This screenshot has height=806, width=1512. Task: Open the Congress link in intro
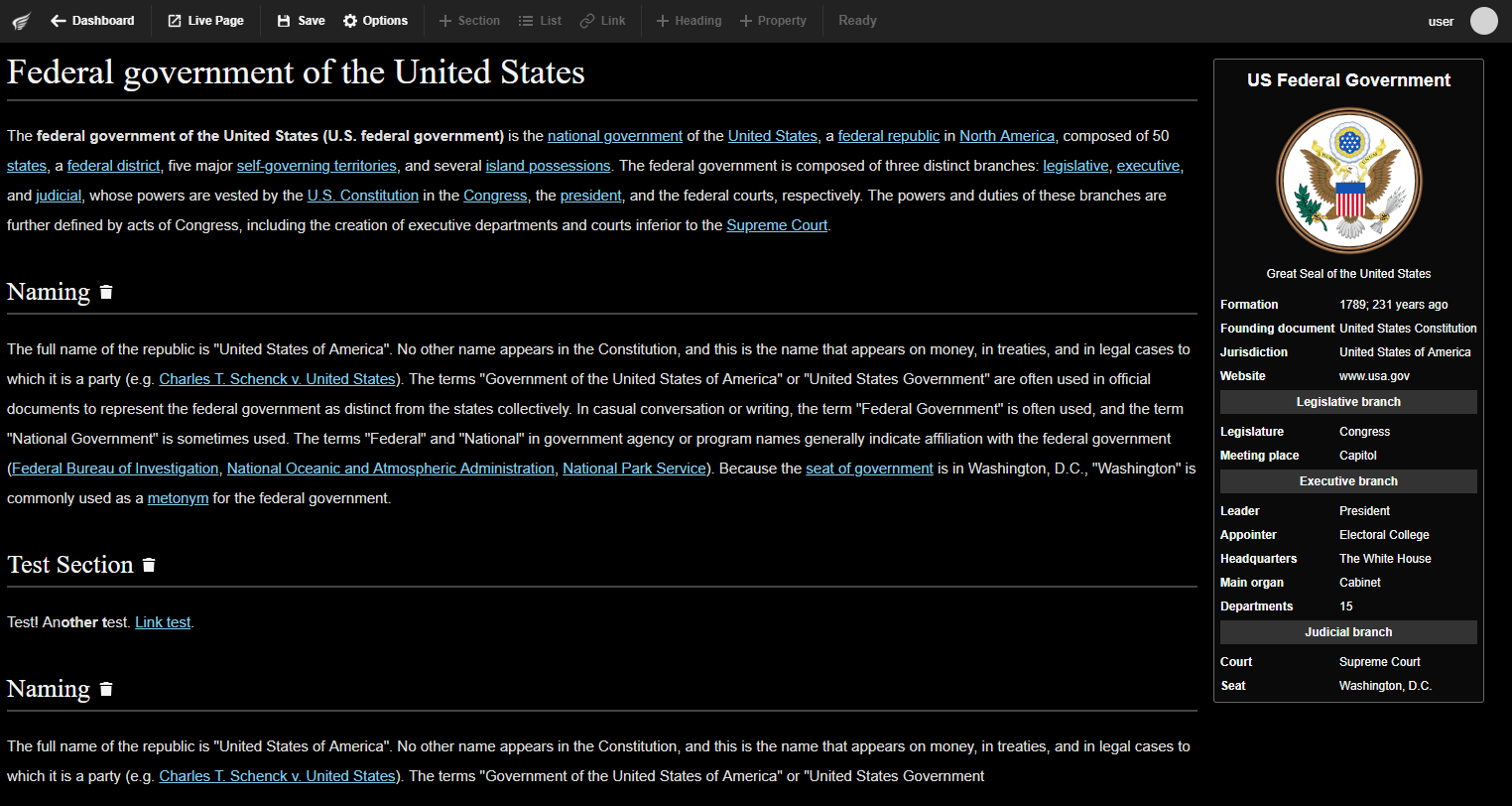coord(495,196)
